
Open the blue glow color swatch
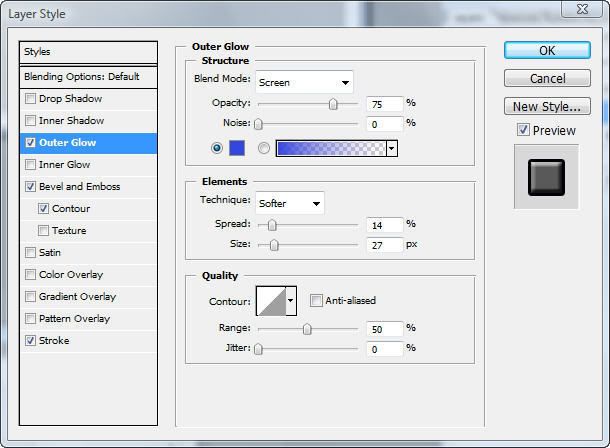coord(237,148)
